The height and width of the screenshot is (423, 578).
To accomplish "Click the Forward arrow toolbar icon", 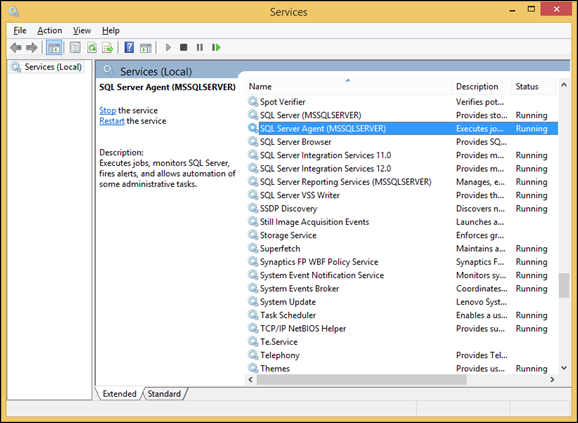I will pos(32,48).
